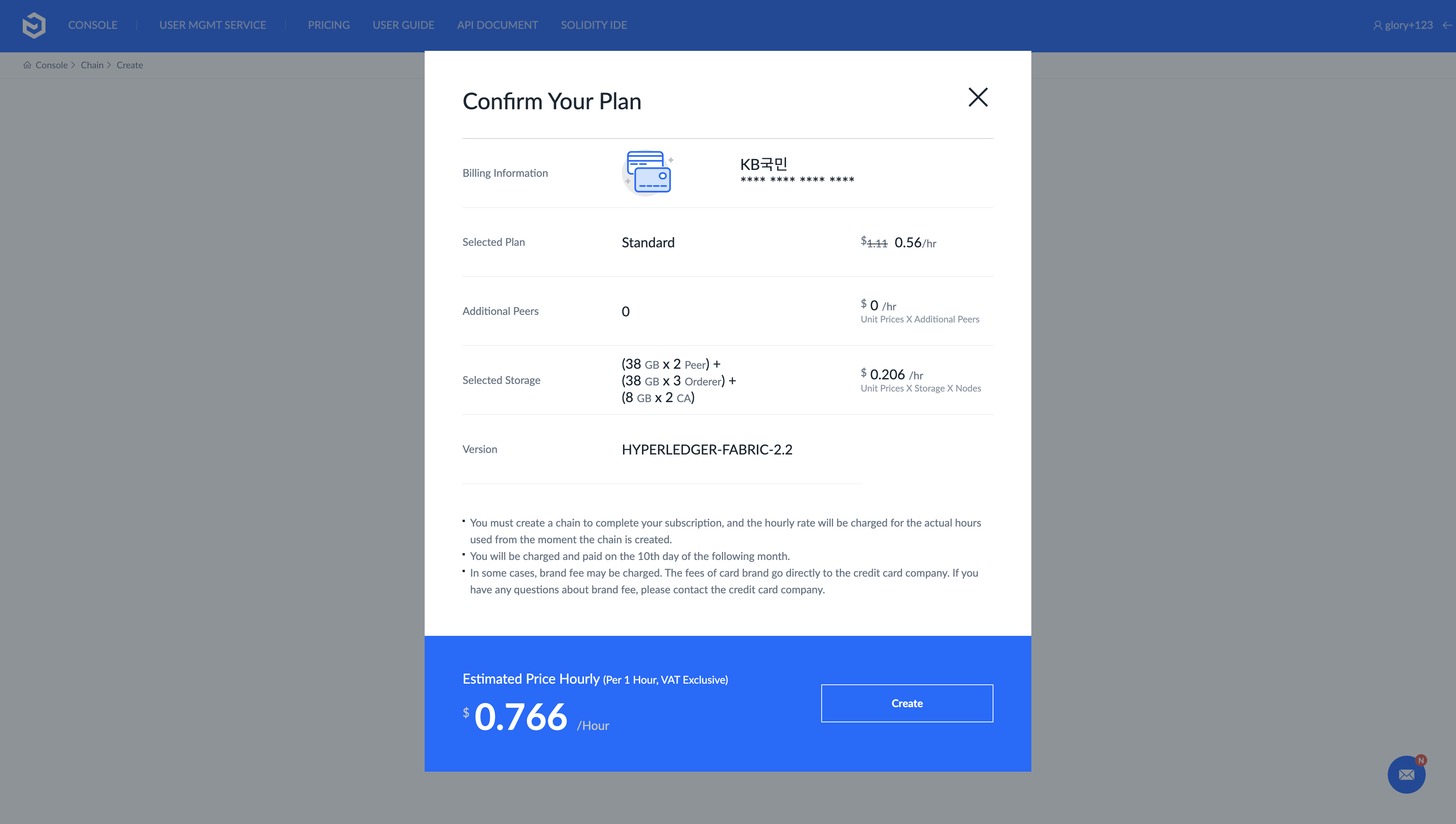The height and width of the screenshot is (824, 1456).
Task: Close the Confirm Your Plan dialog
Action: (977, 97)
